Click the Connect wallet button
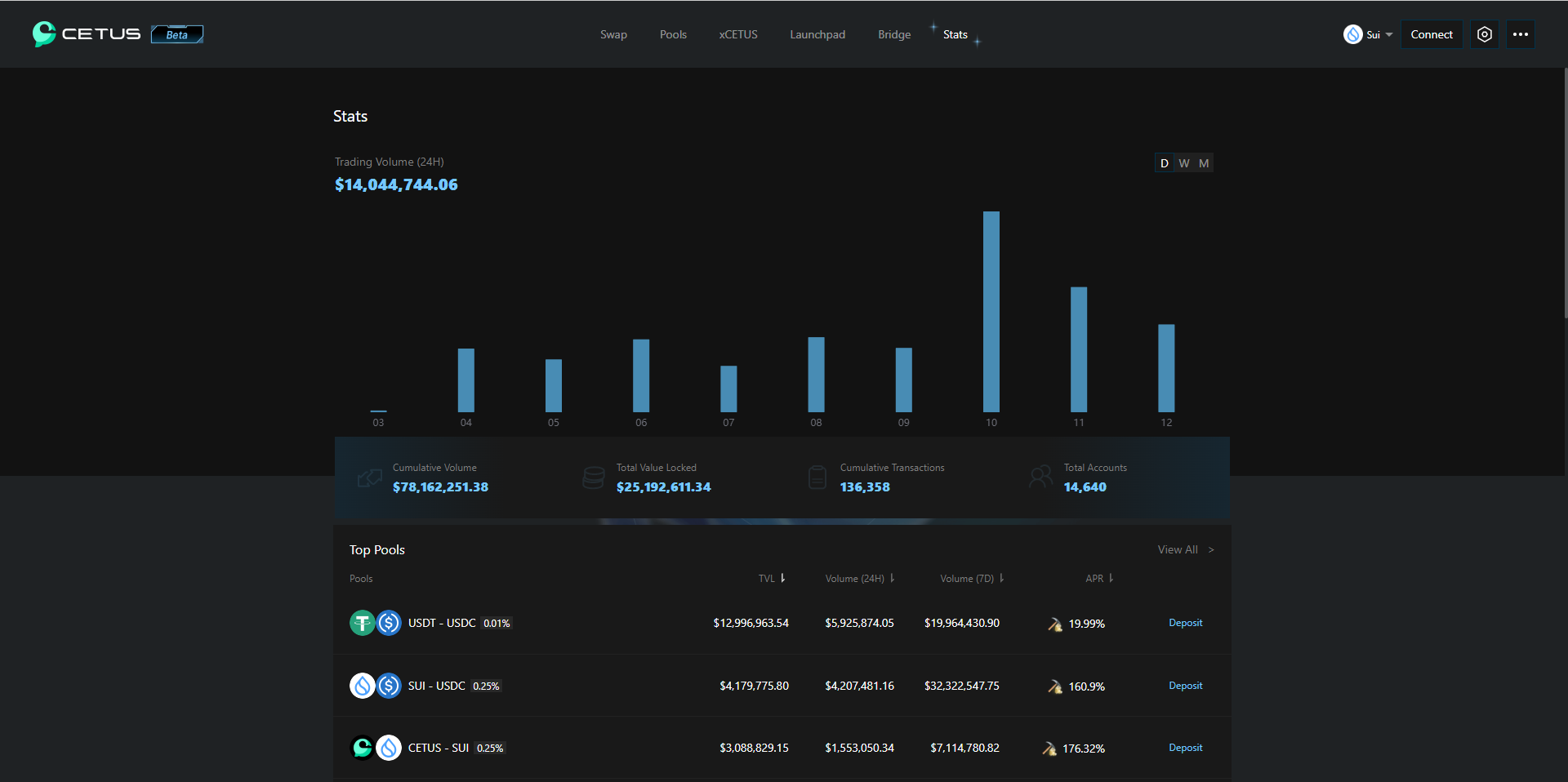This screenshot has height=782, width=1568. (1432, 34)
